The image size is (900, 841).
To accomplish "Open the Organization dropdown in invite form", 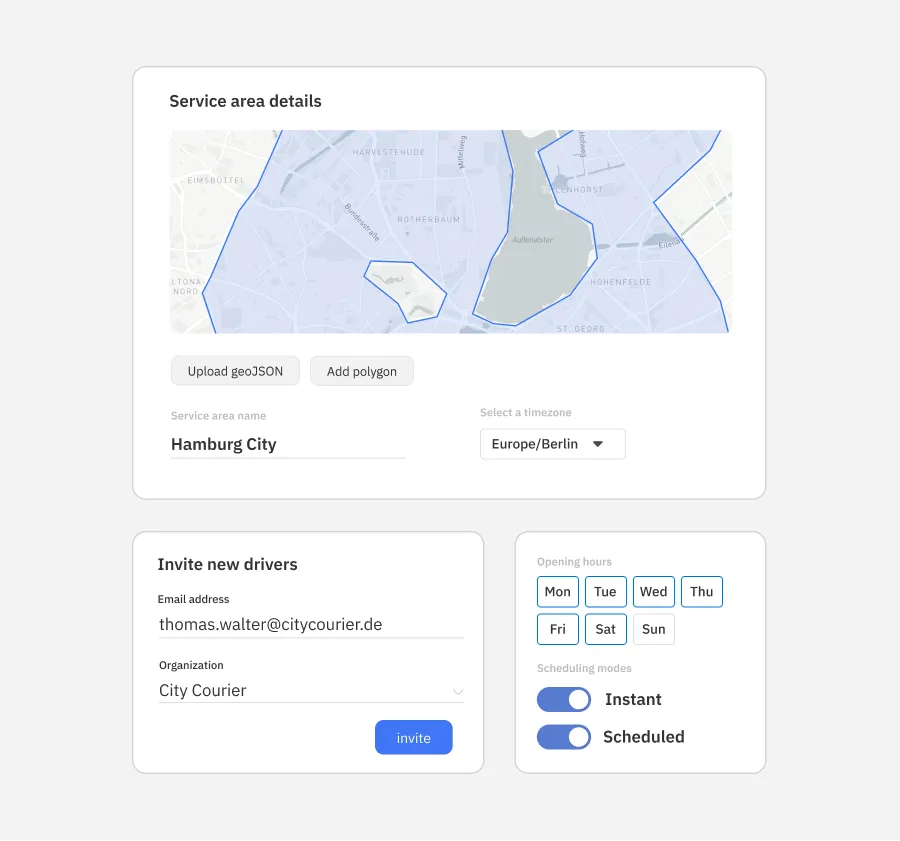I will [x=310, y=690].
